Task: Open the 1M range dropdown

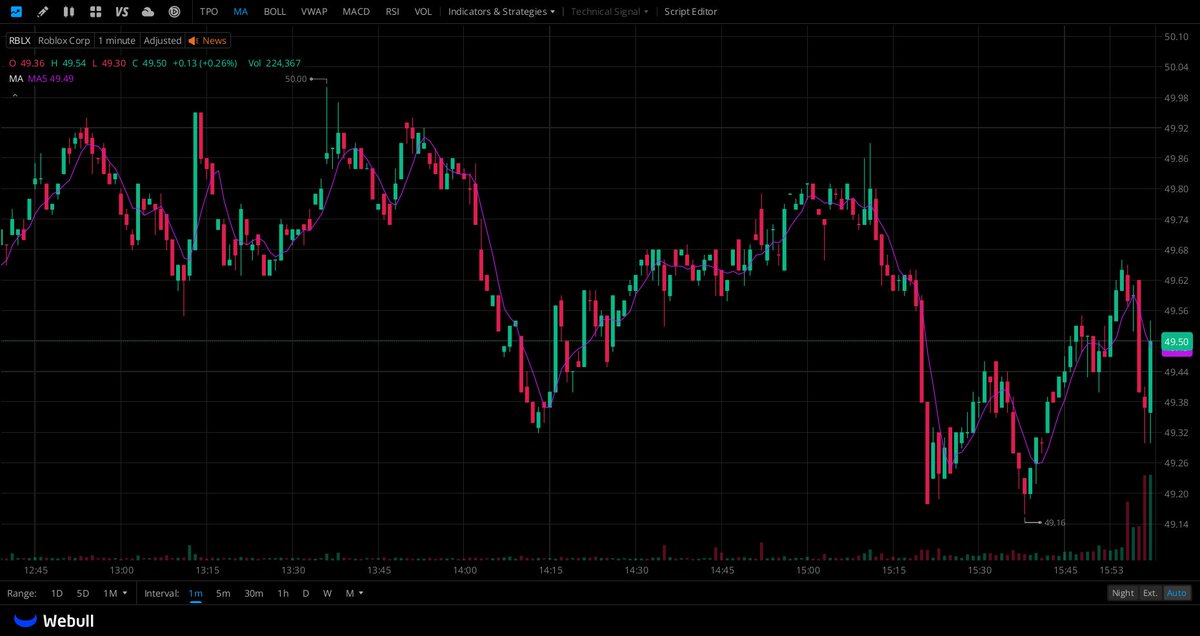Action: click(x=115, y=593)
